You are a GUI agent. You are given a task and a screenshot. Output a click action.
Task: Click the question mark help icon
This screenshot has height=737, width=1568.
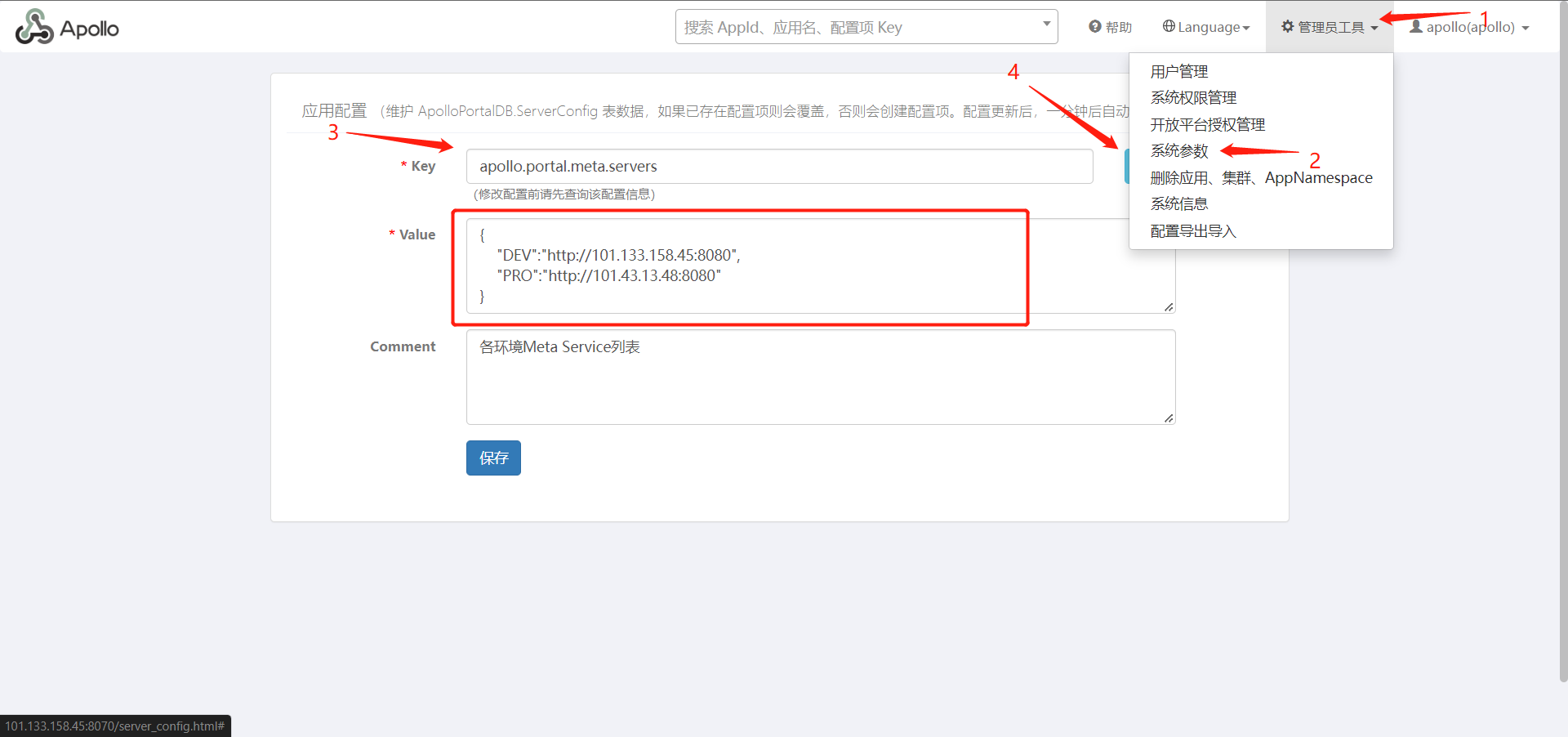point(1094,27)
